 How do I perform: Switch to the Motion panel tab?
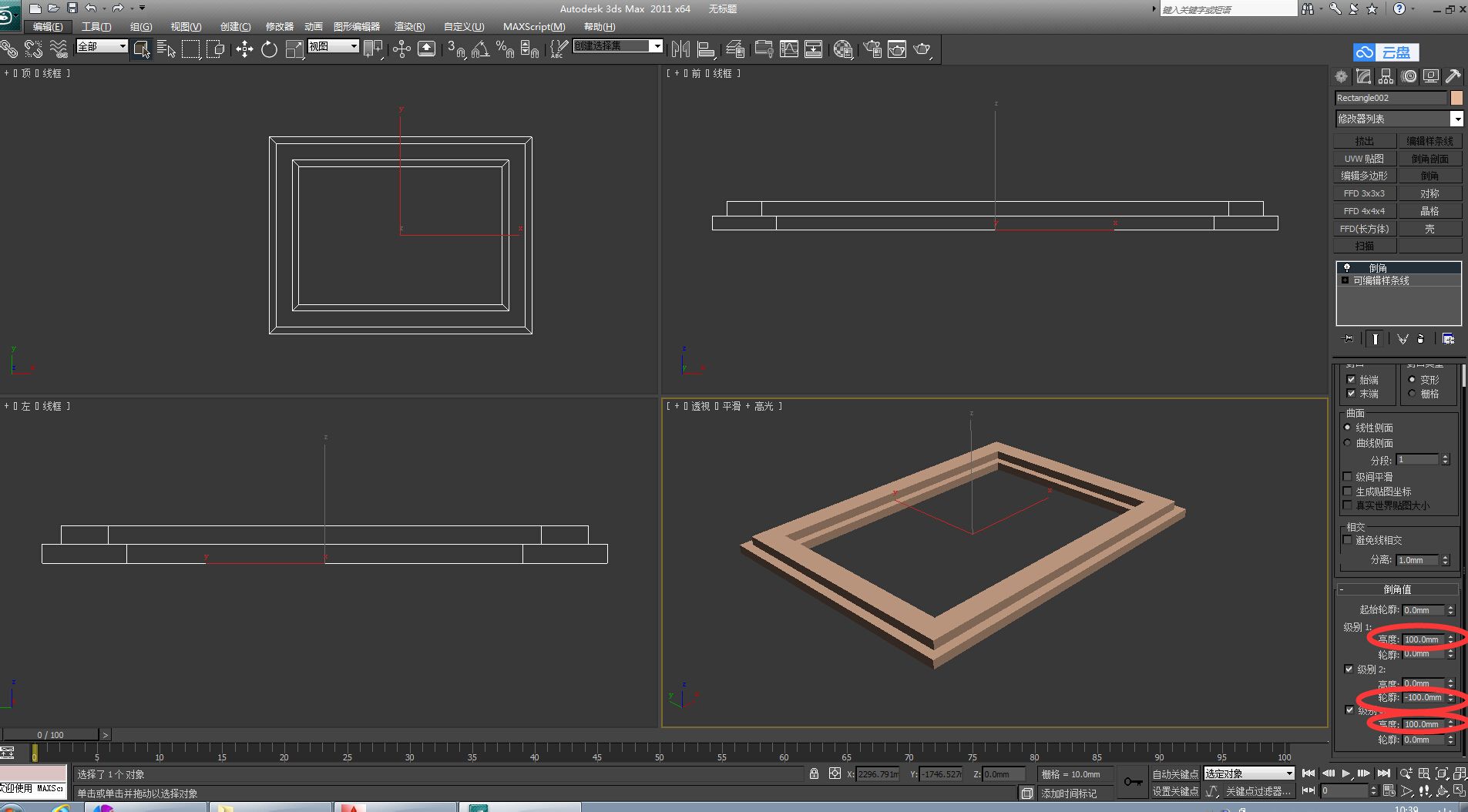(x=1409, y=76)
